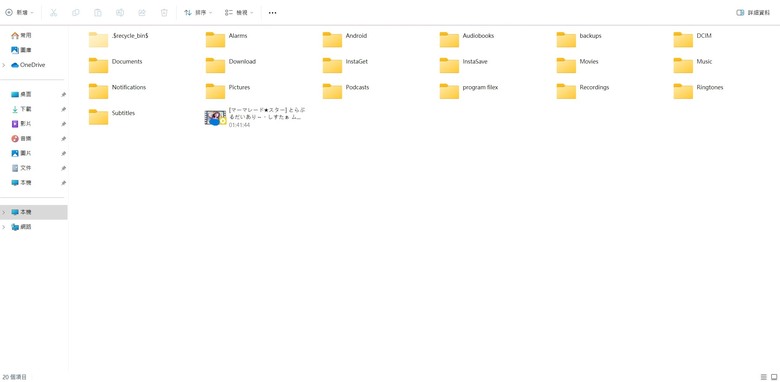Click the Copy icon in toolbar
The height and width of the screenshot is (382, 780).
click(76, 12)
